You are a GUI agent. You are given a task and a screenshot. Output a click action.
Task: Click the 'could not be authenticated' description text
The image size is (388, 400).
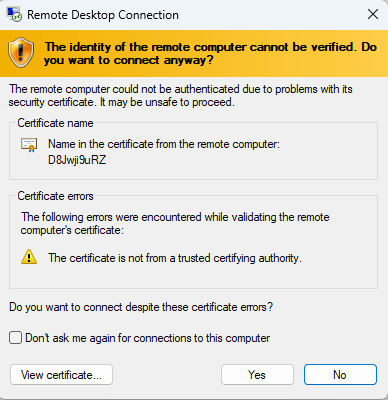tap(181, 96)
